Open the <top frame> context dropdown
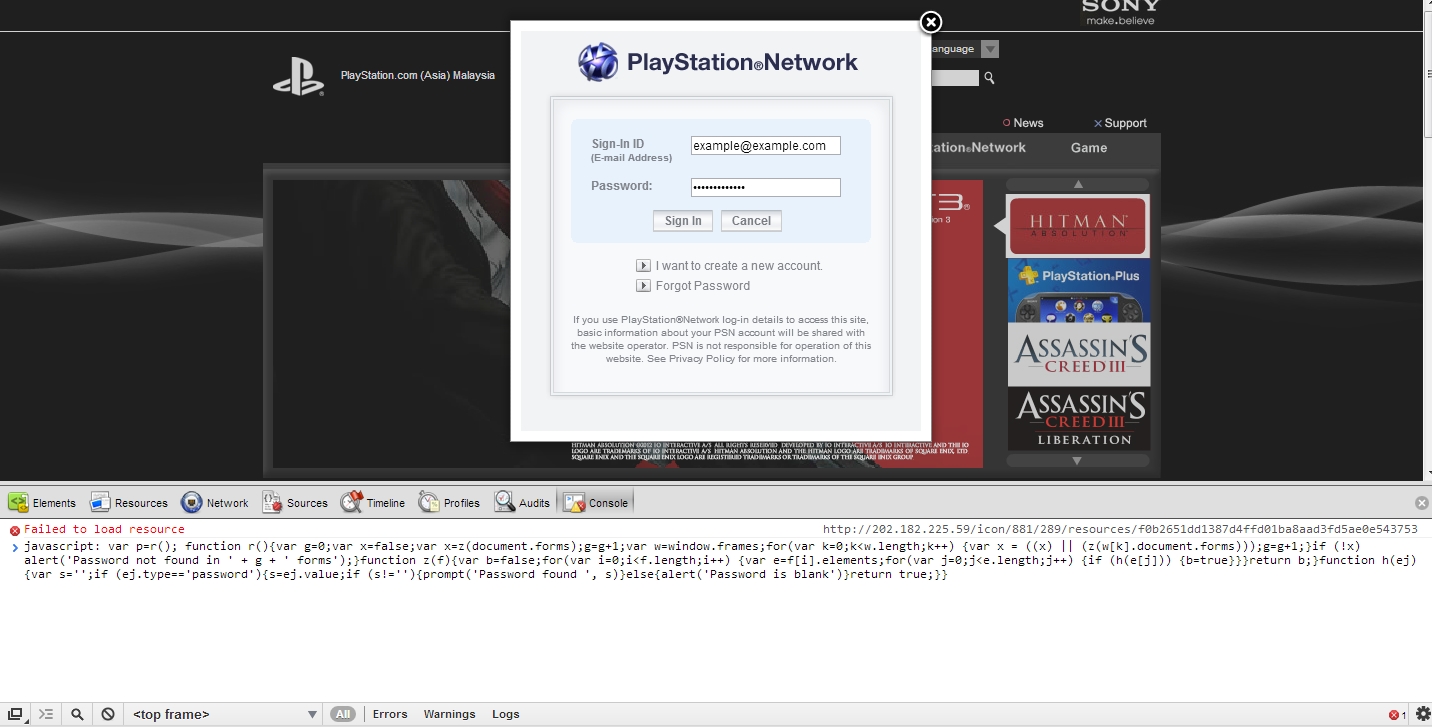Screen dimensions: 1432x727 click(225, 714)
